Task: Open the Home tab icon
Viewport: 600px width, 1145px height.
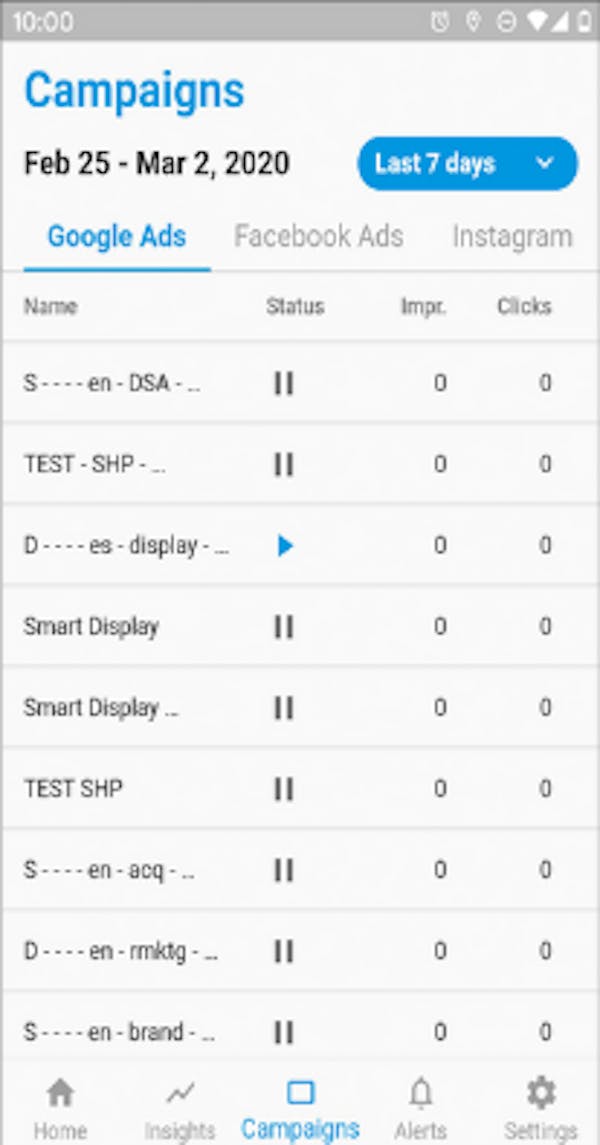Action: (x=60, y=1093)
